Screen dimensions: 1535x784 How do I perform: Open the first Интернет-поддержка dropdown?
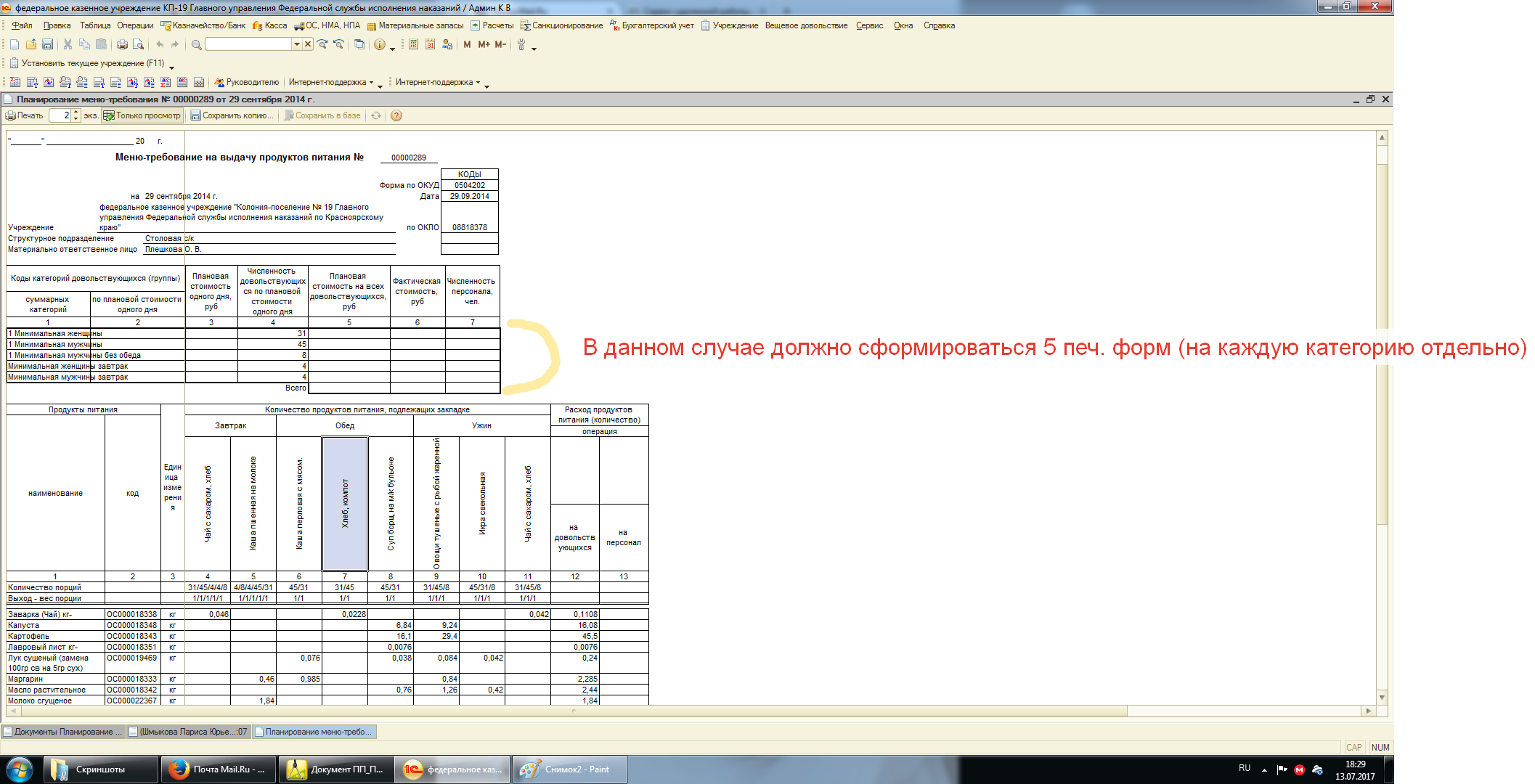(x=330, y=82)
